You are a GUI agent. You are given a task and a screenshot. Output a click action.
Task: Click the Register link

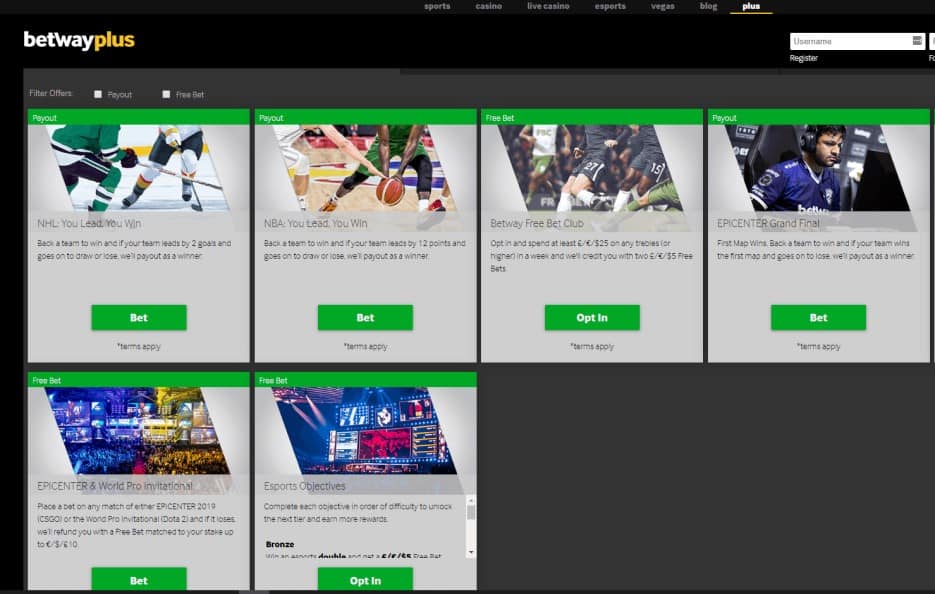[803, 58]
